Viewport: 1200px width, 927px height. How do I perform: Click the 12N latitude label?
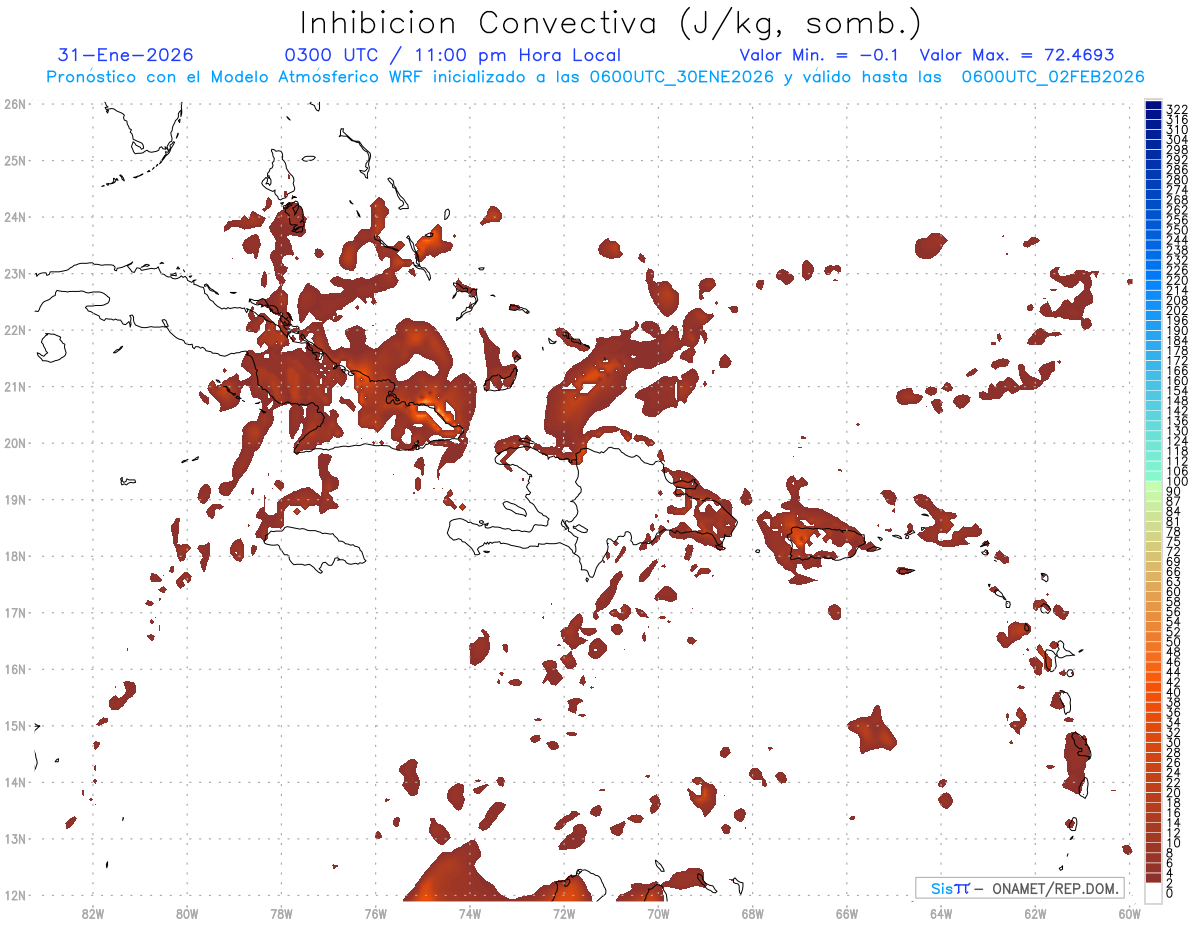click(x=15, y=895)
